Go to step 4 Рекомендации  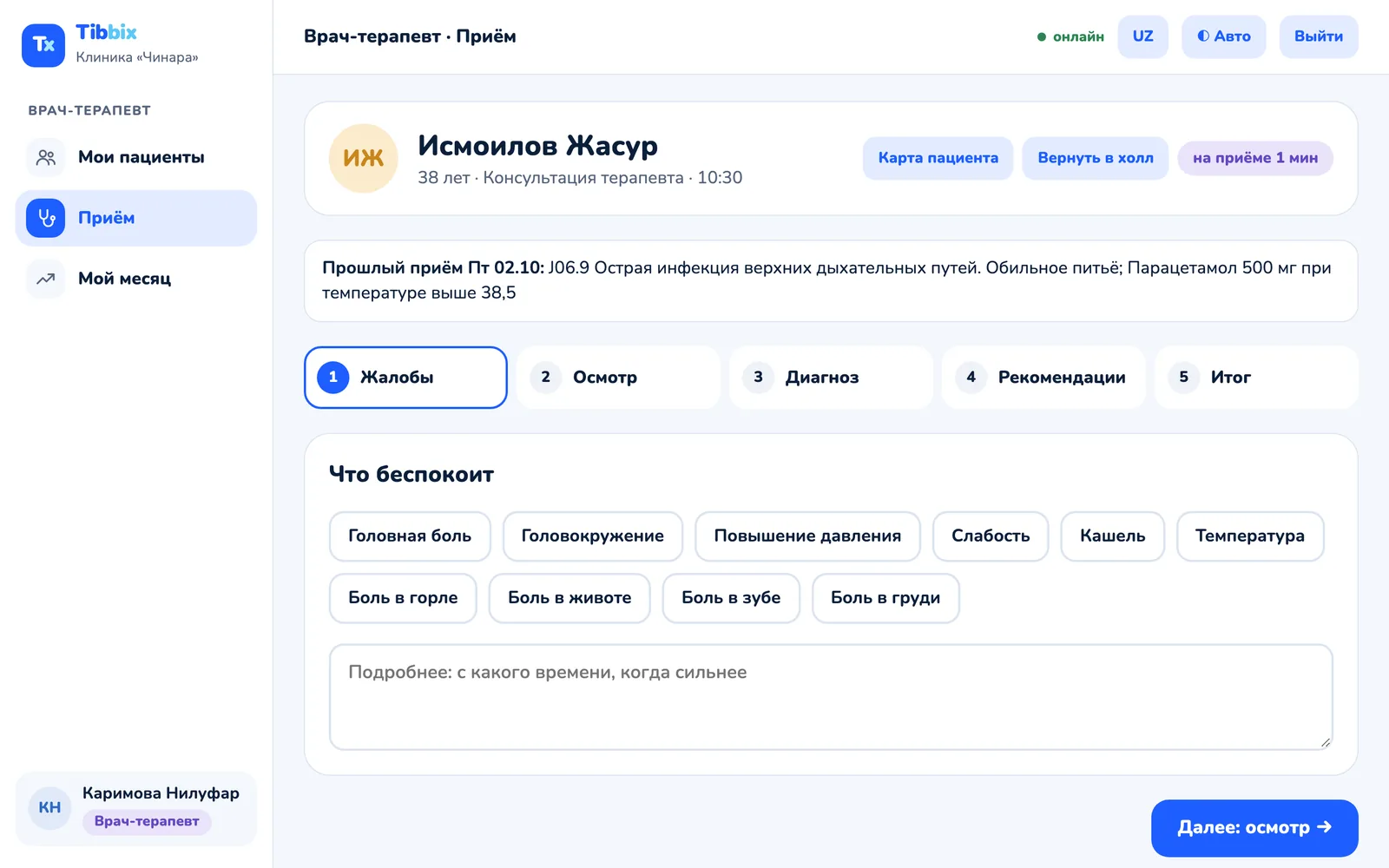(x=1043, y=378)
